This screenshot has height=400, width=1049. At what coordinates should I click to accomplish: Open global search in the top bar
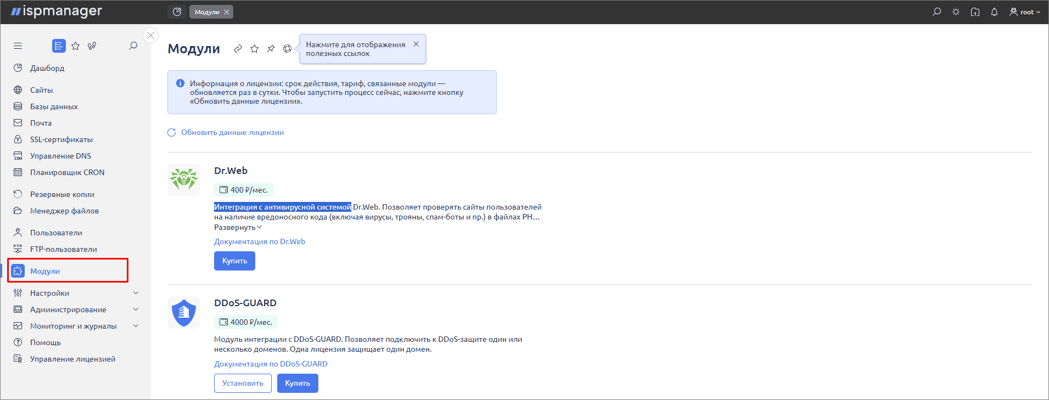937,12
